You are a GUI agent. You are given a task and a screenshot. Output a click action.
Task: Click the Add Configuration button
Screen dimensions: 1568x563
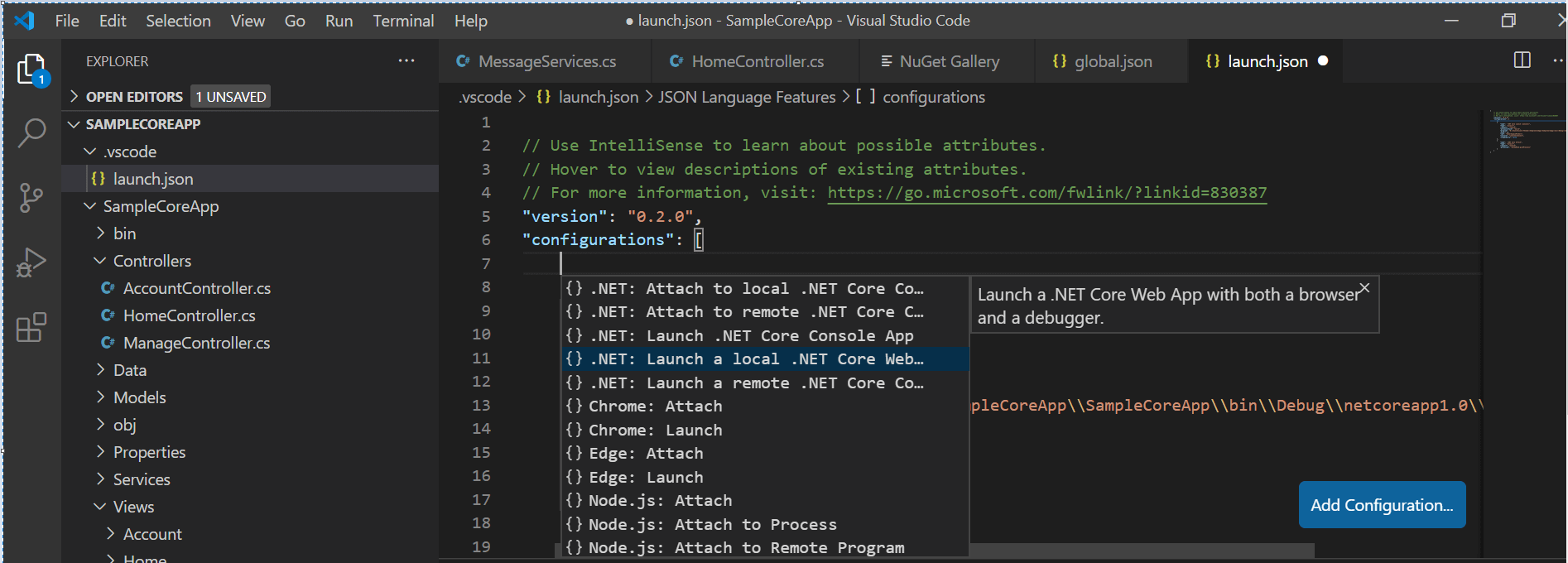pos(1382,505)
